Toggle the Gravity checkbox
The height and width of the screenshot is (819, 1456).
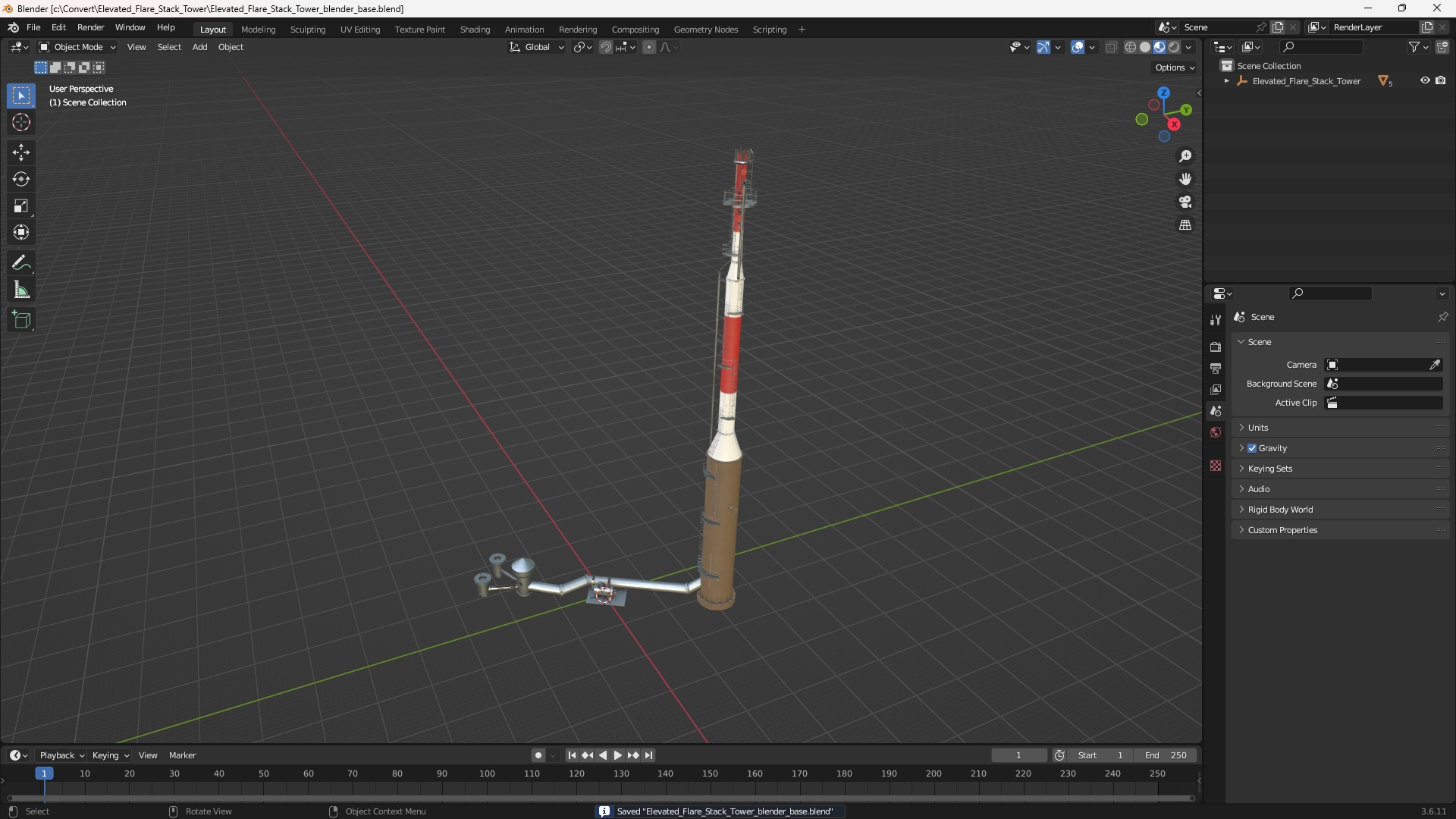pos(1252,448)
